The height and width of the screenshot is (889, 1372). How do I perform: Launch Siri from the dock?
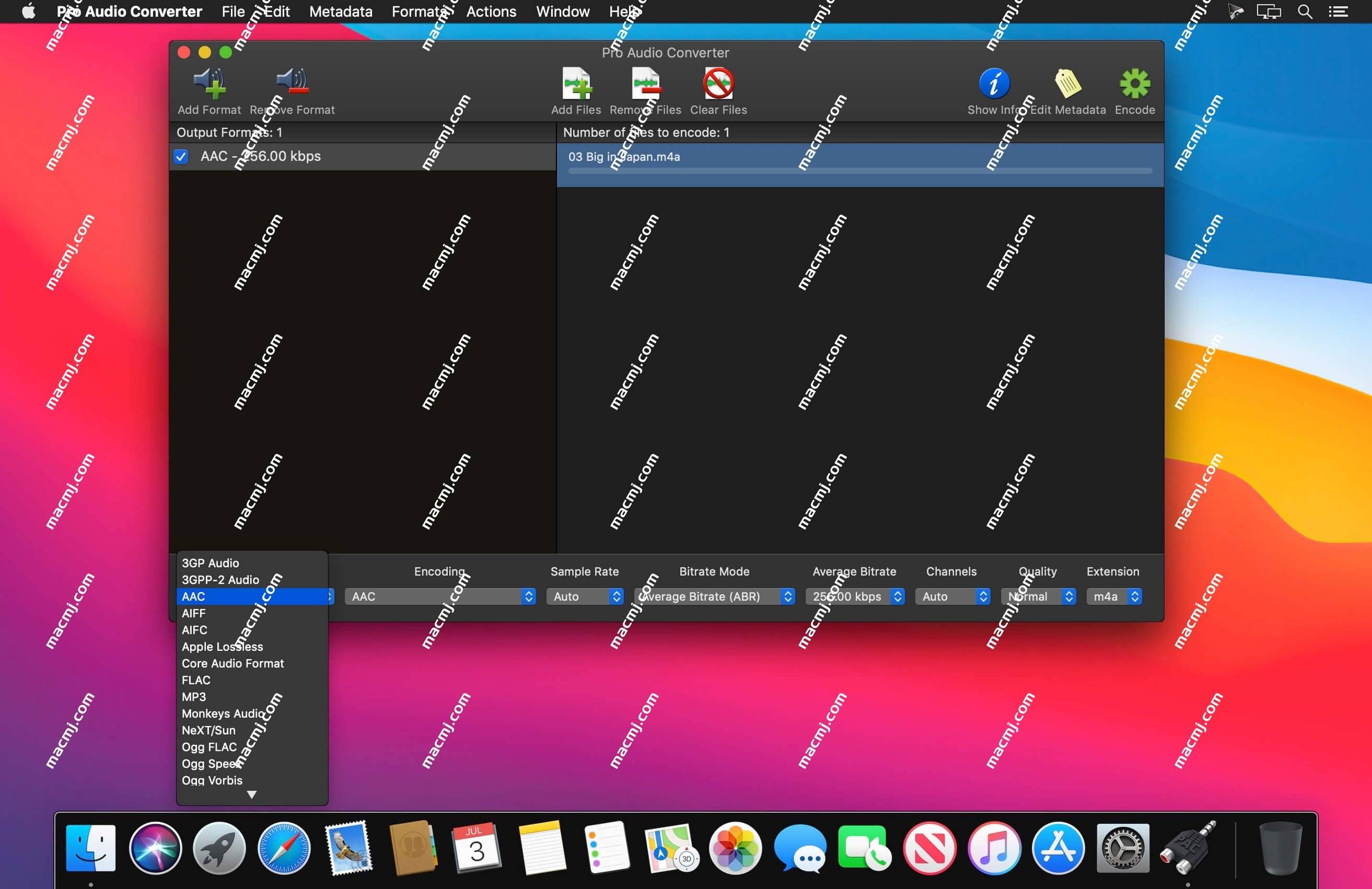(x=155, y=848)
